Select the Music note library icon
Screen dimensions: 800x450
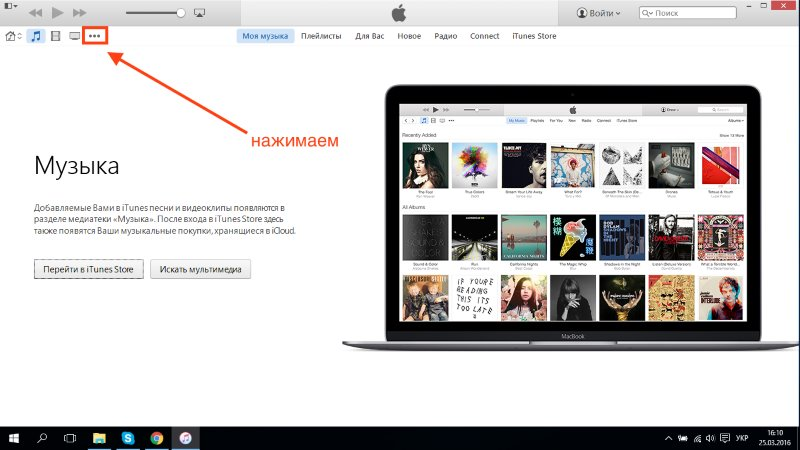(36, 36)
